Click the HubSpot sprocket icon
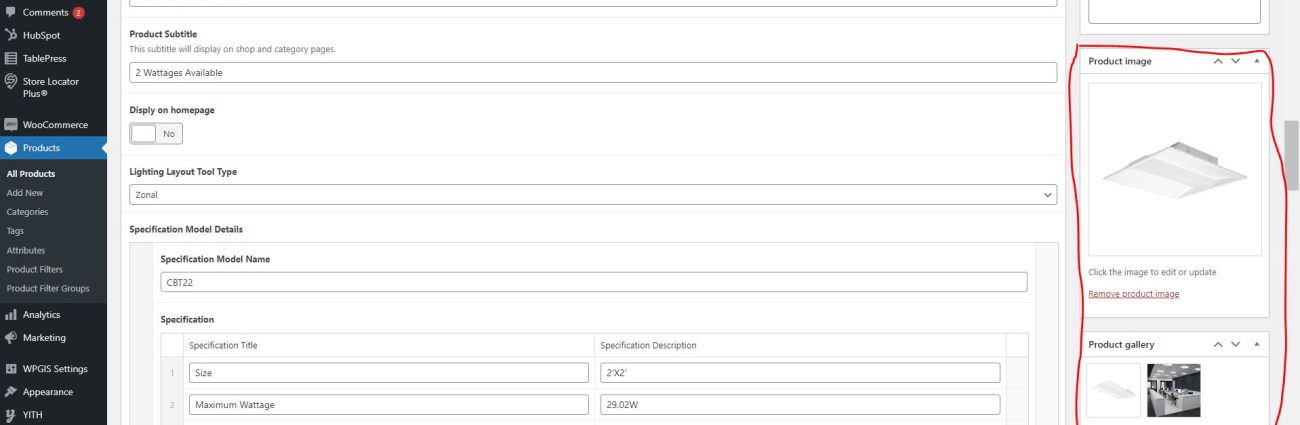This screenshot has height=425, width=1300. tap(11, 35)
